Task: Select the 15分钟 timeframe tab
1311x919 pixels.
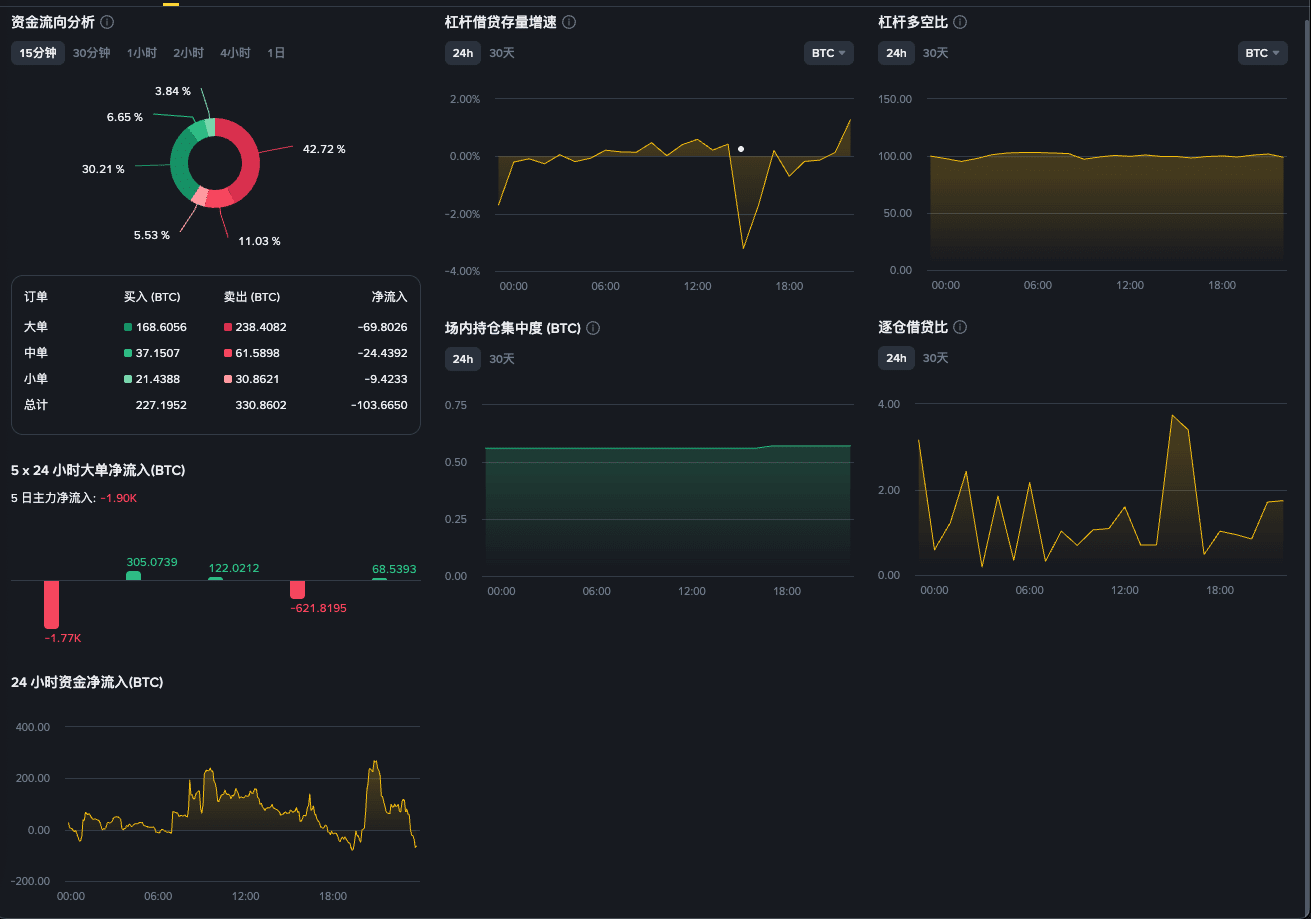Action: tap(38, 53)
